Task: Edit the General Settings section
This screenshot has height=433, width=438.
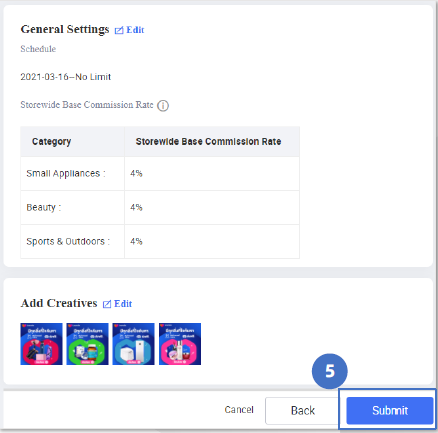Action: pyautogui.click(x=129, y=30)
